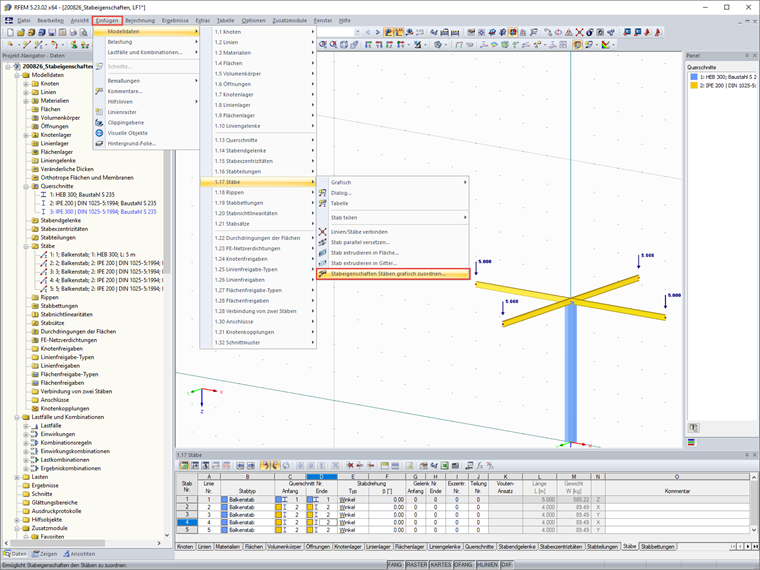Image resolution: width=760 pixels, height=570 pixels.
Task: Click the Clippingebene icon in the menu
Action: point(99,122)
